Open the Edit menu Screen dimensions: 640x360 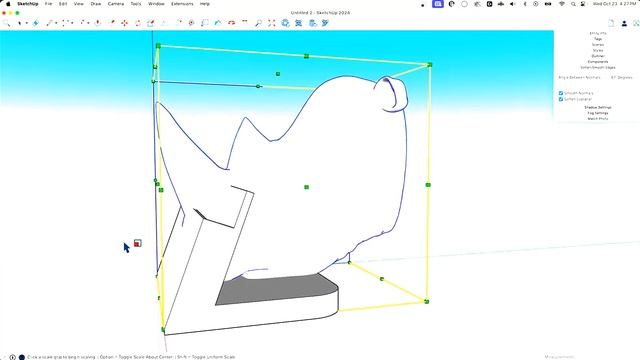63,4
